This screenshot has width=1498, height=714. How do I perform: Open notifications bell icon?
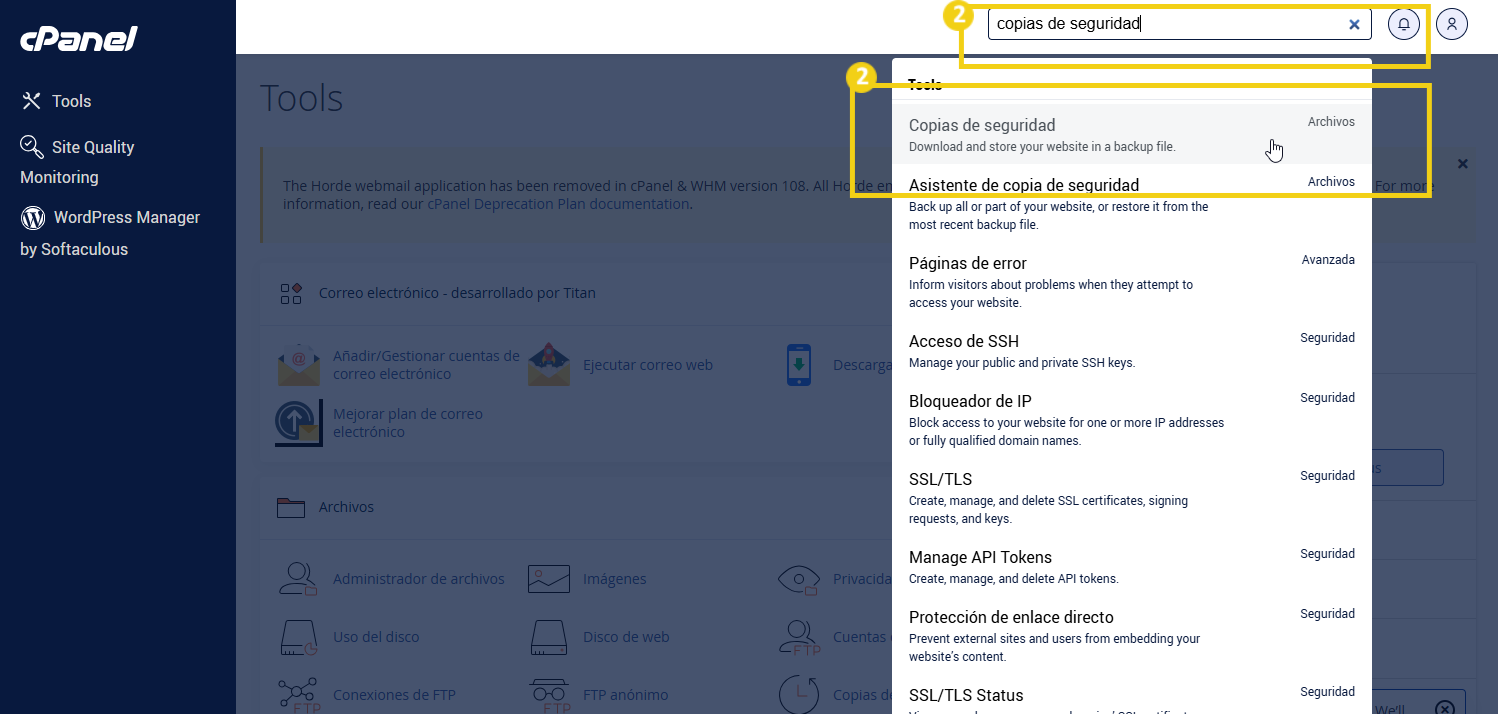point(1404,24)
